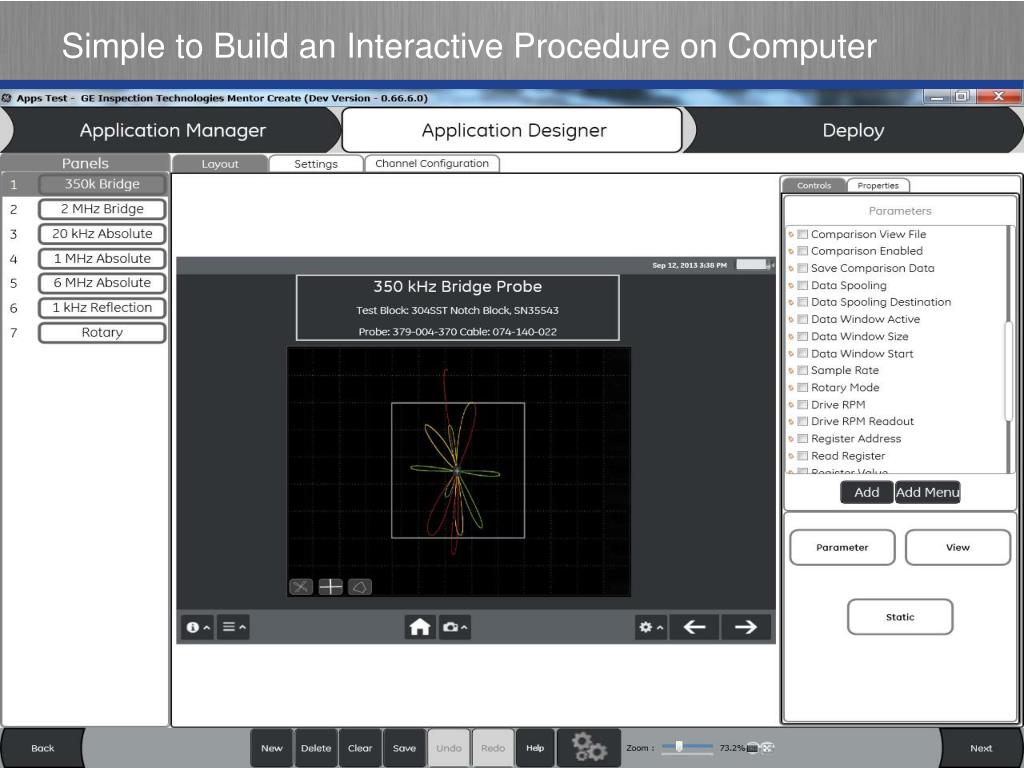Check the Comparison Enabled checkbox

coord(803,251)
